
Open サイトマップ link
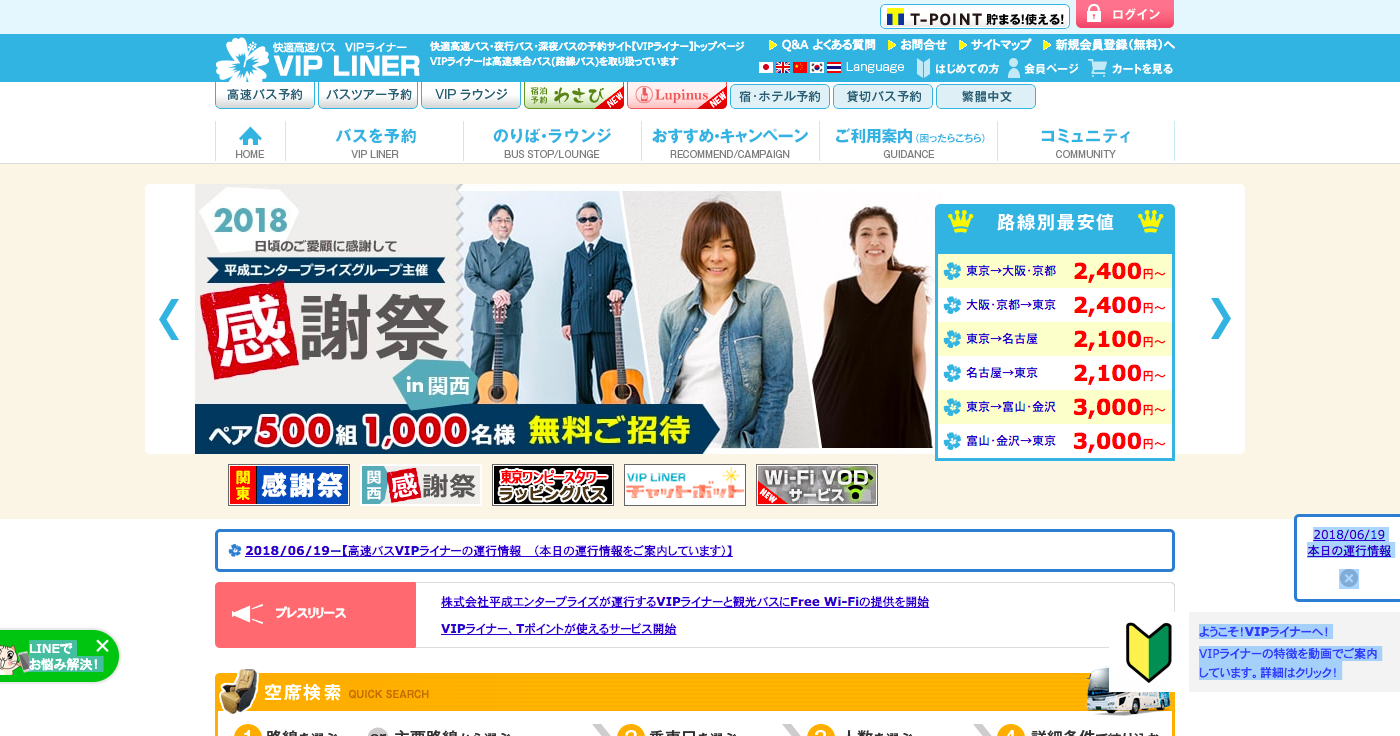coord(995,45)
